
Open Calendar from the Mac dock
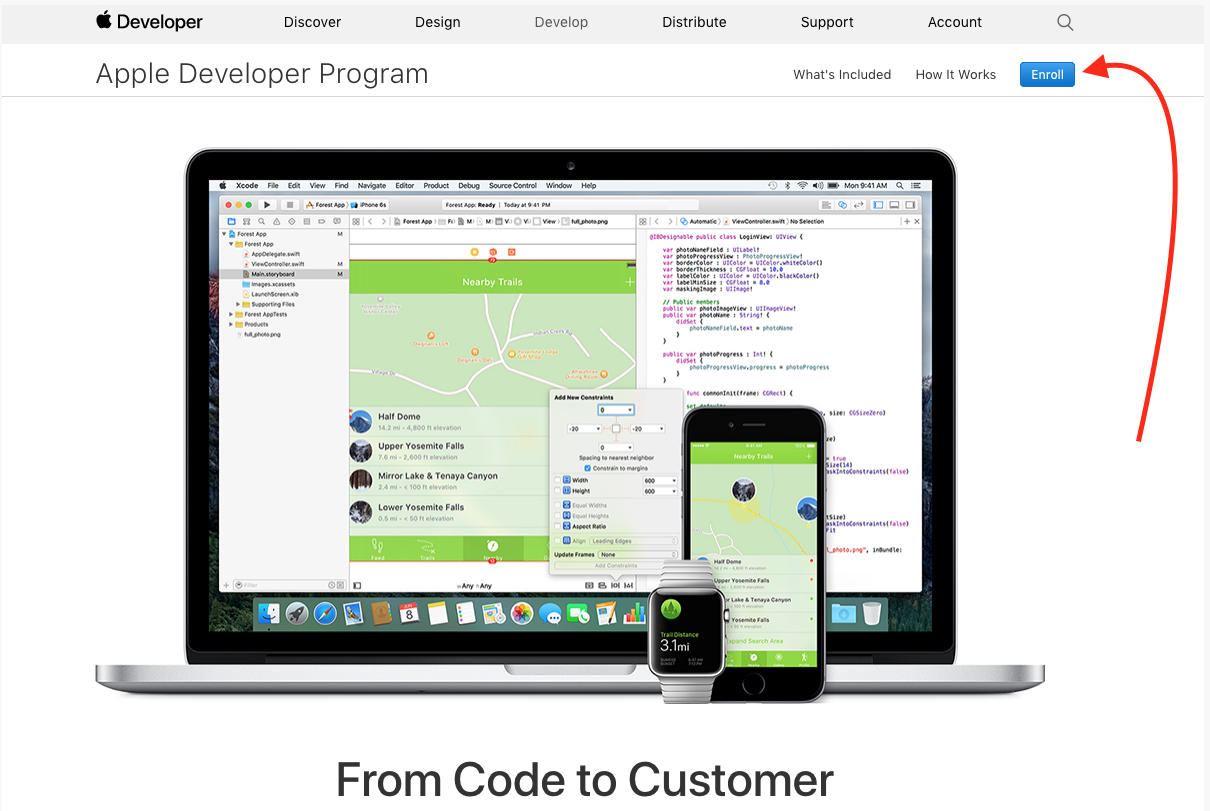tap(409, 614)
